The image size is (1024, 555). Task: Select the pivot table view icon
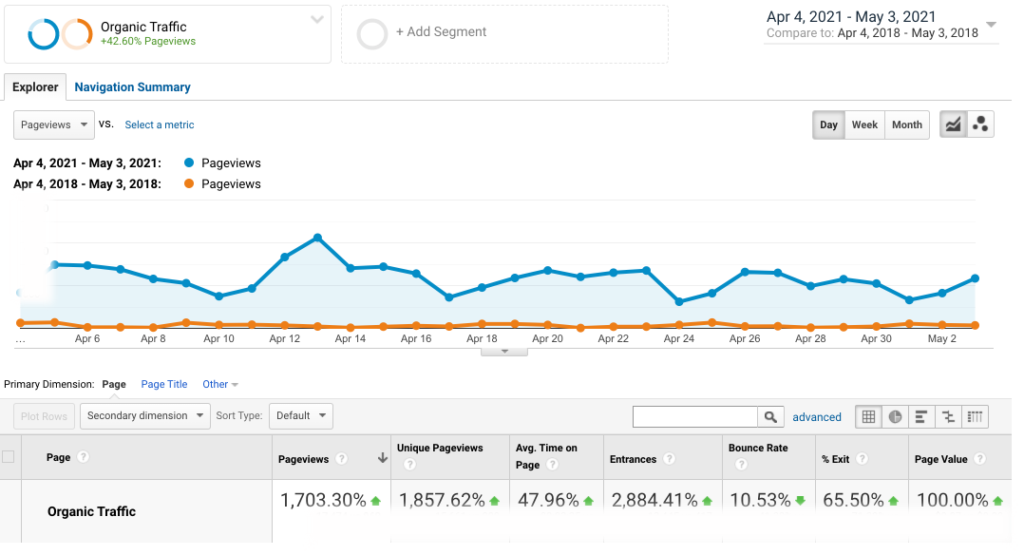click(x=975, y=417)
